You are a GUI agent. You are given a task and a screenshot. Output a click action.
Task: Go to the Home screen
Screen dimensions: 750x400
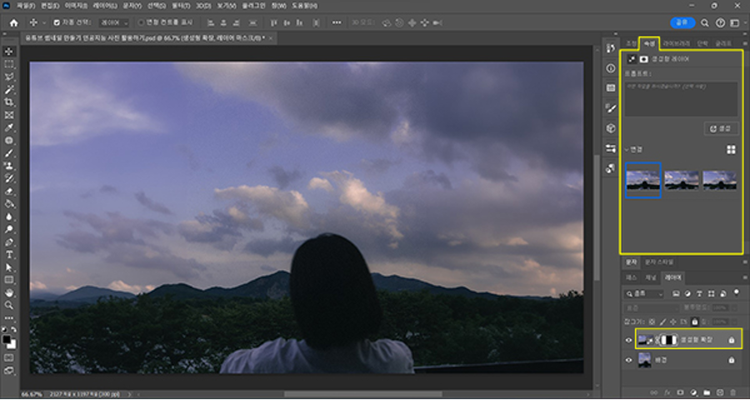[x=14, y=22]
